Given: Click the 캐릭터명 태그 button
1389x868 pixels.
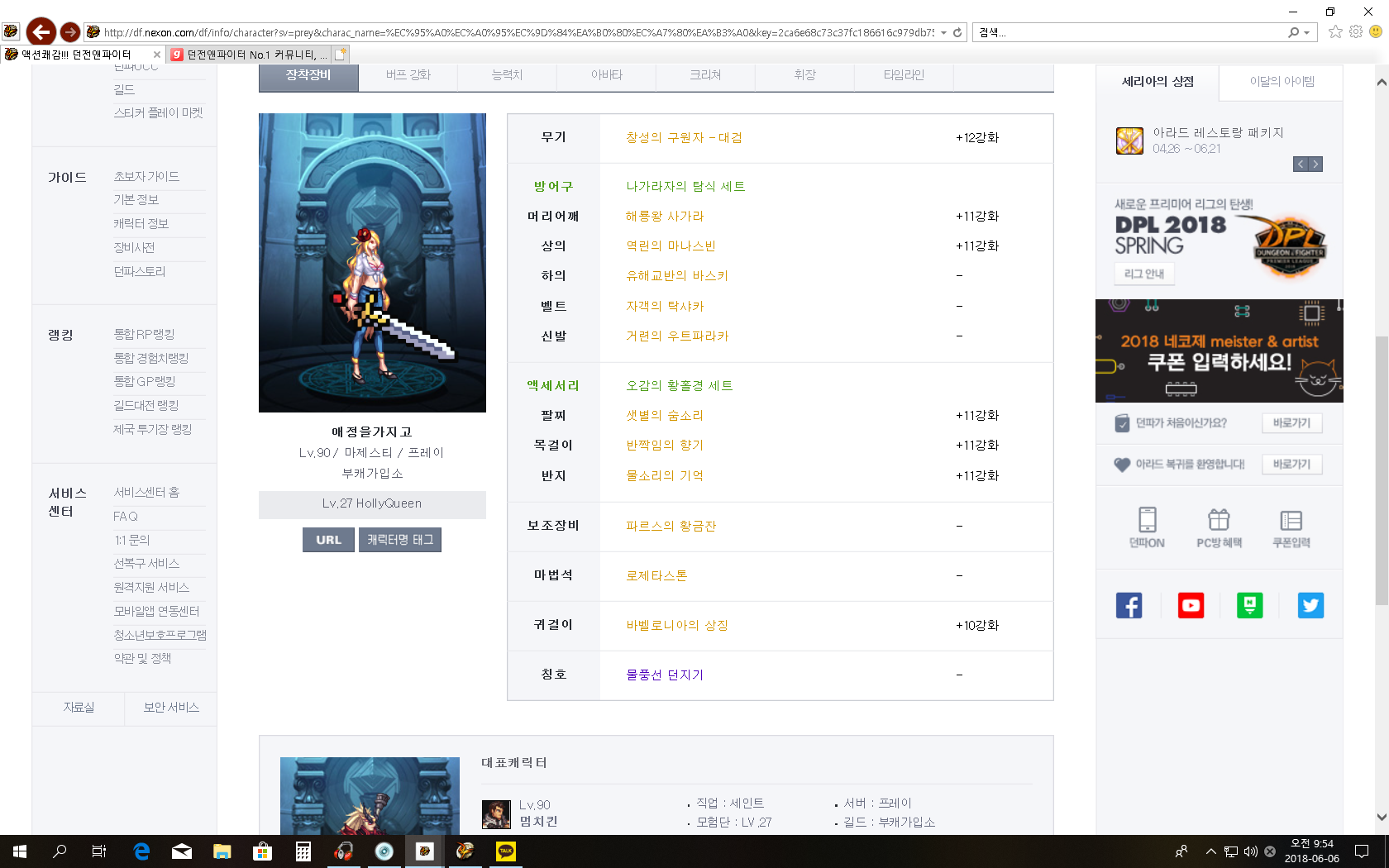Looking at the screenshot, I should [400, 540].
